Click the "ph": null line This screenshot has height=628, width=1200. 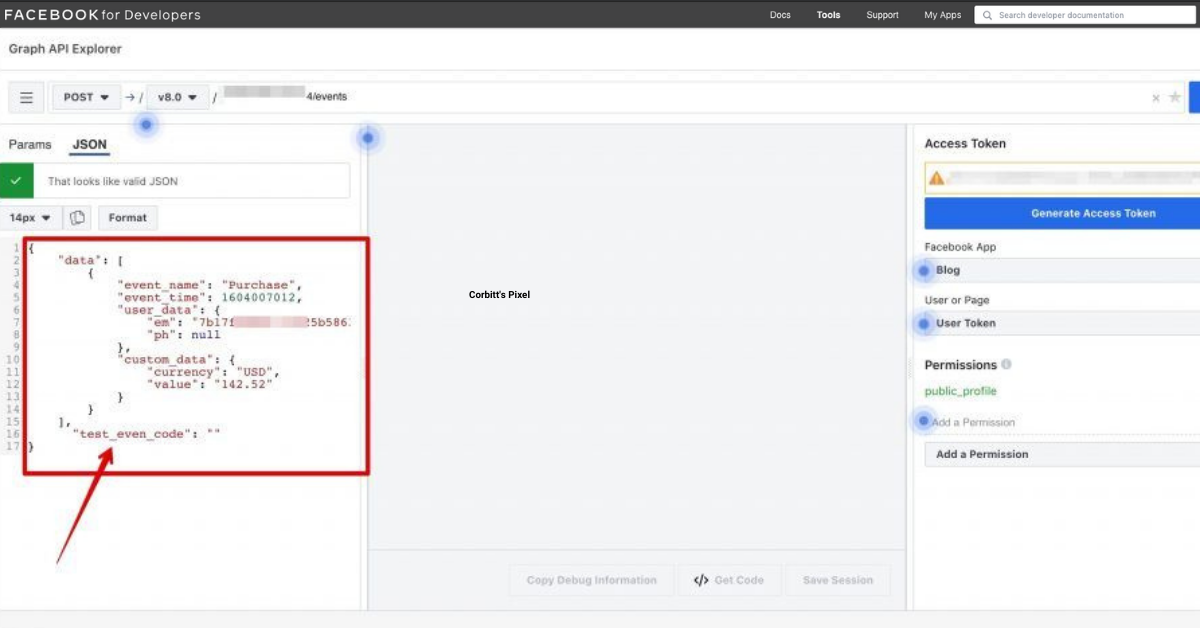(x=184, y=335)
